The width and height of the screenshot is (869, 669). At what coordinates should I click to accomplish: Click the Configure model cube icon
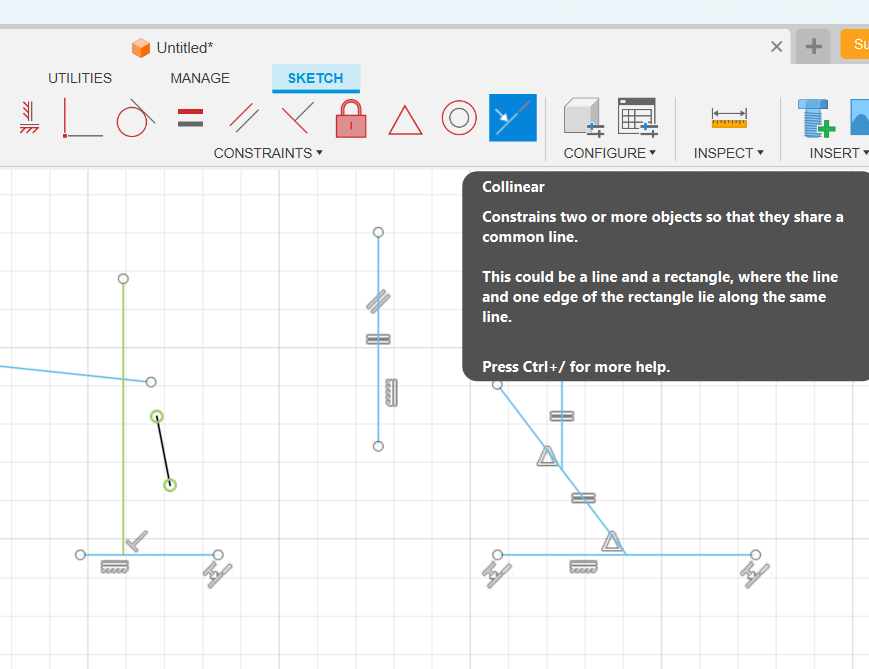coord(584,118)
